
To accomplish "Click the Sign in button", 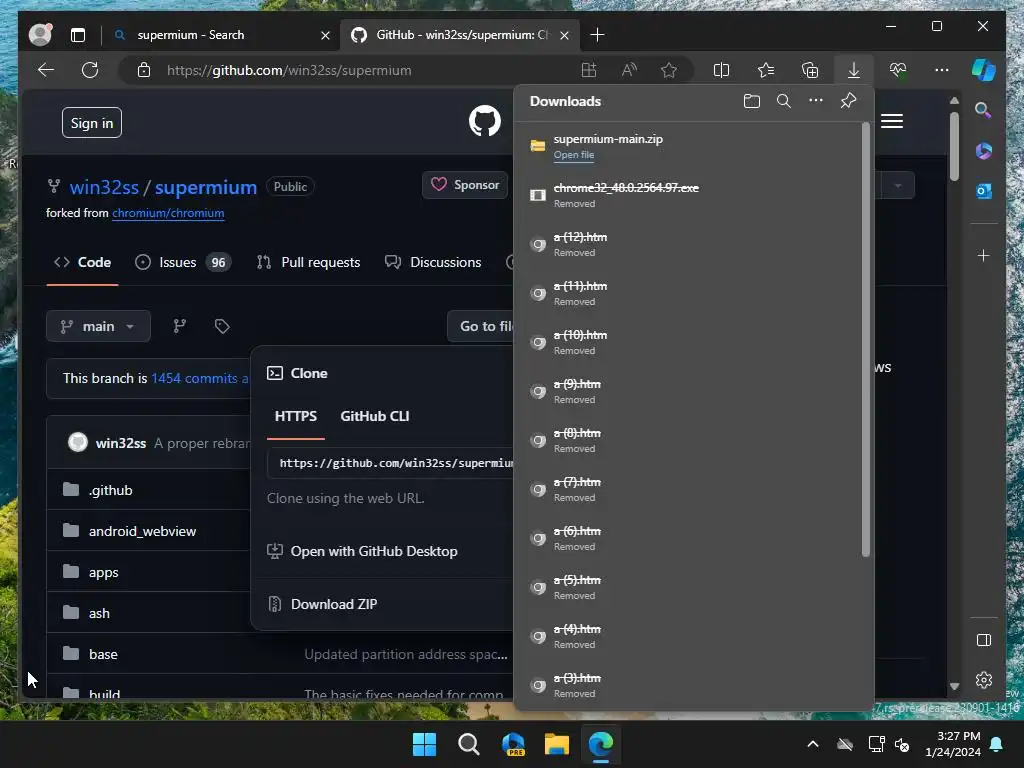I will [x=92, y=123].
